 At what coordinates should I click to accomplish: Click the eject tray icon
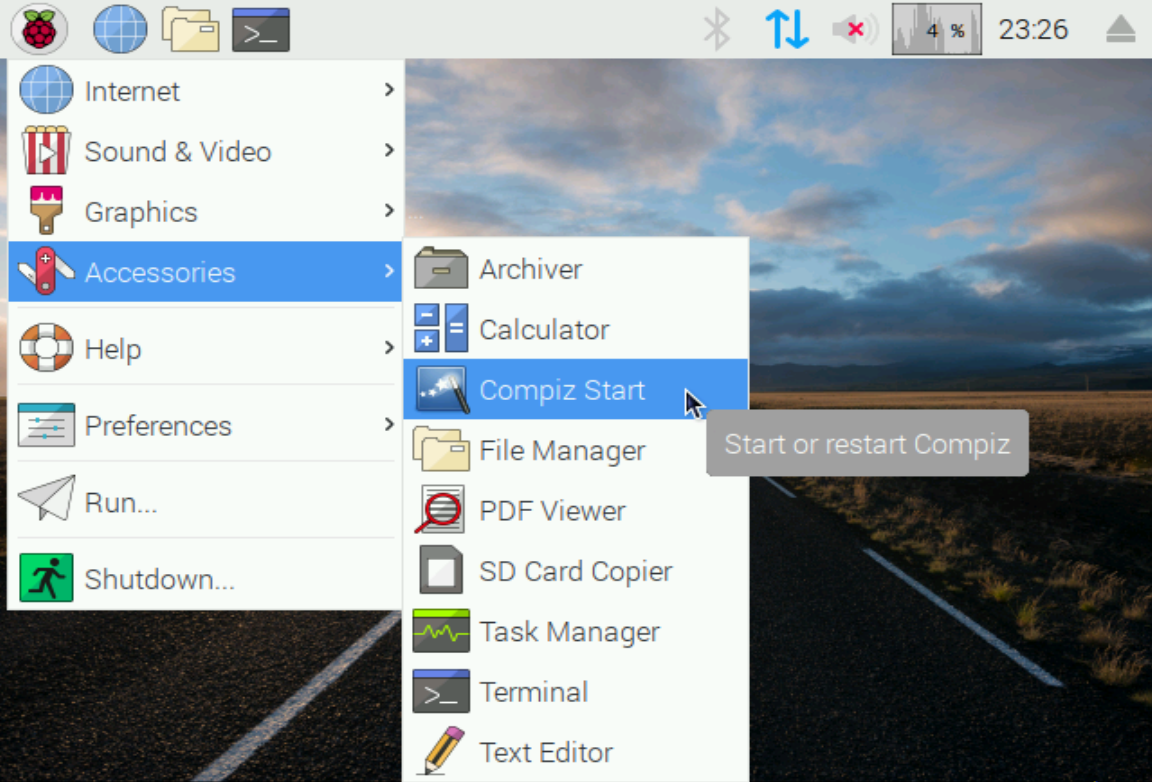(1120, 29)
